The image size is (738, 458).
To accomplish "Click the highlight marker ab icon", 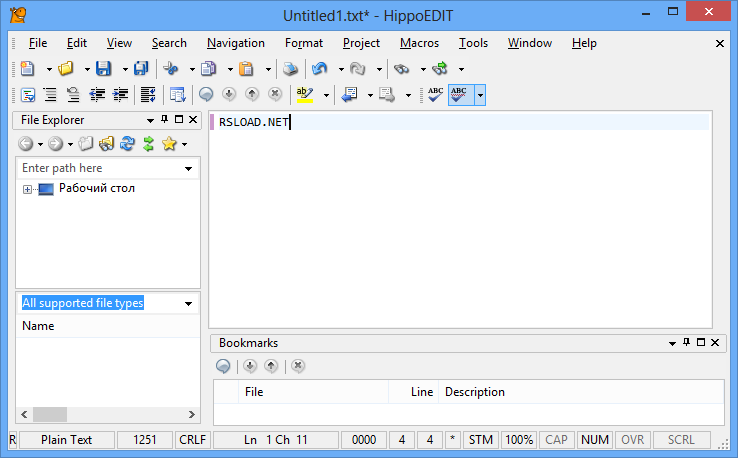I will (305, 95).
